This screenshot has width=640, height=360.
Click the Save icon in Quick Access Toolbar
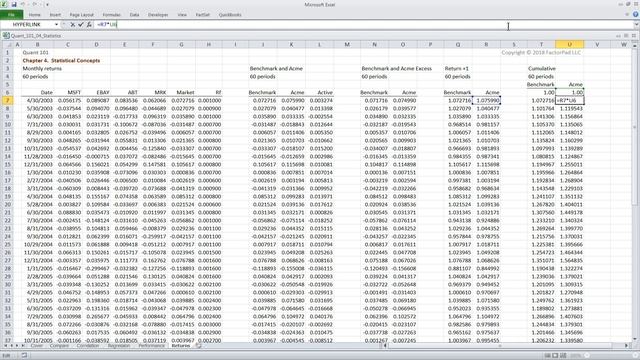click(x=14, y=4)
